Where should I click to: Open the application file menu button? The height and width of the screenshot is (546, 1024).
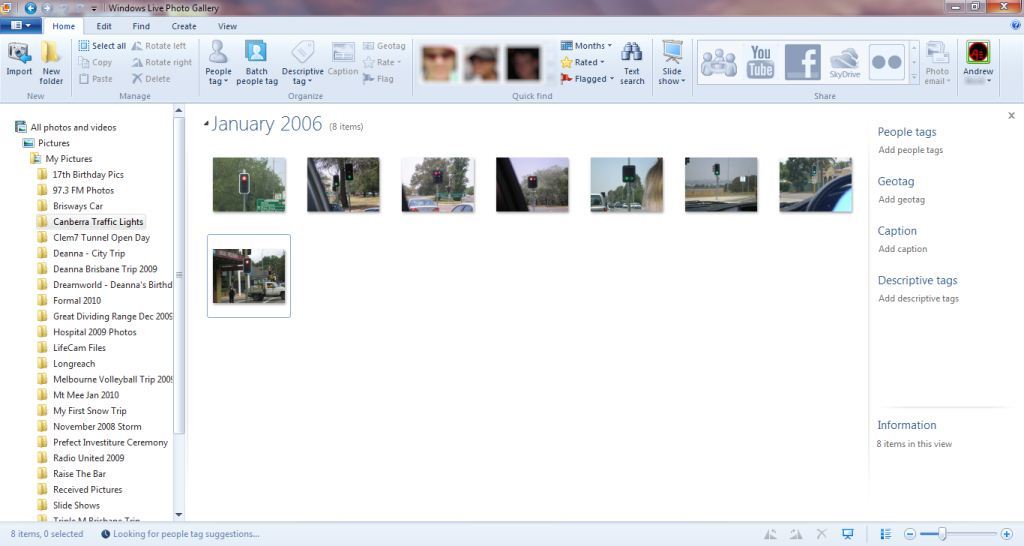tap(21, 25)
